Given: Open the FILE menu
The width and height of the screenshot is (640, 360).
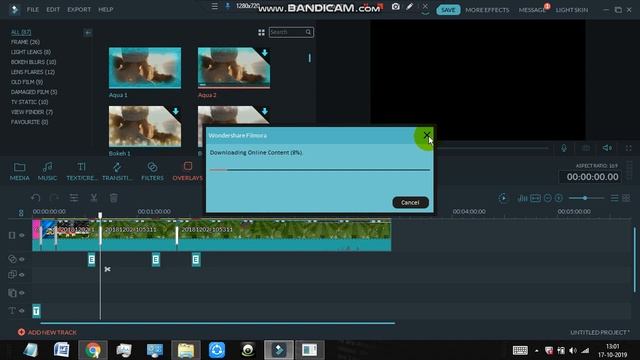Looking at the screenshot, I should click(33, 9).
